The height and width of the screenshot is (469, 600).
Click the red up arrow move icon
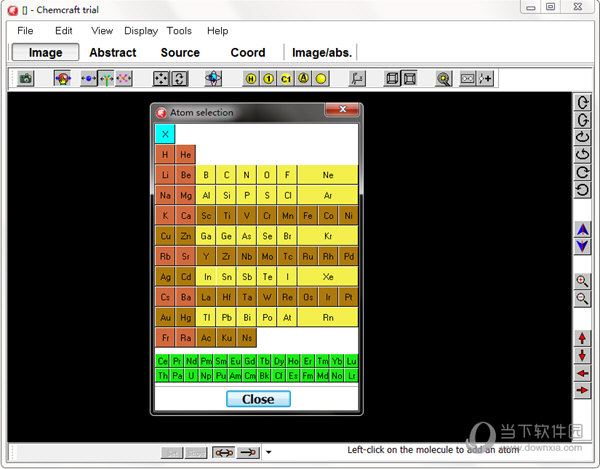coord(582,339)
